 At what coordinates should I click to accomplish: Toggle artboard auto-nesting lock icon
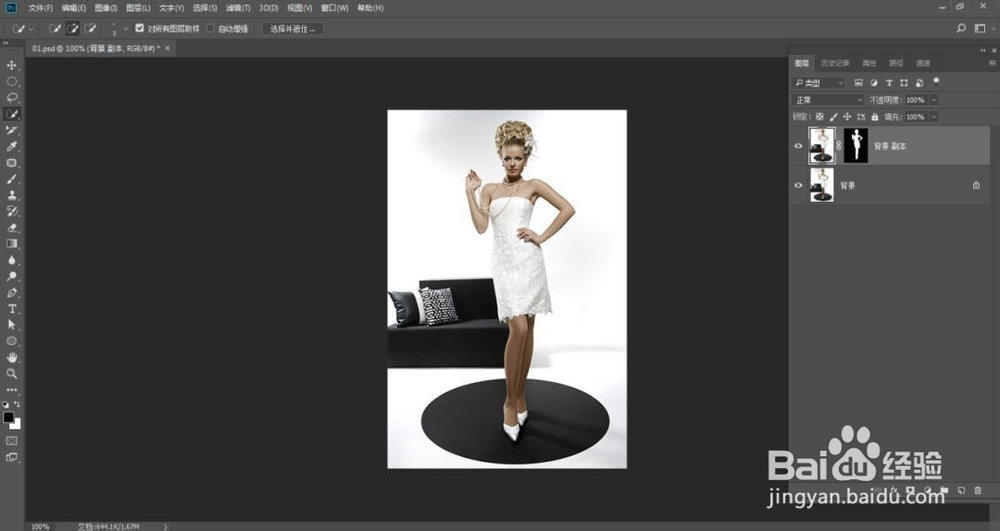[x=861, y=117]
